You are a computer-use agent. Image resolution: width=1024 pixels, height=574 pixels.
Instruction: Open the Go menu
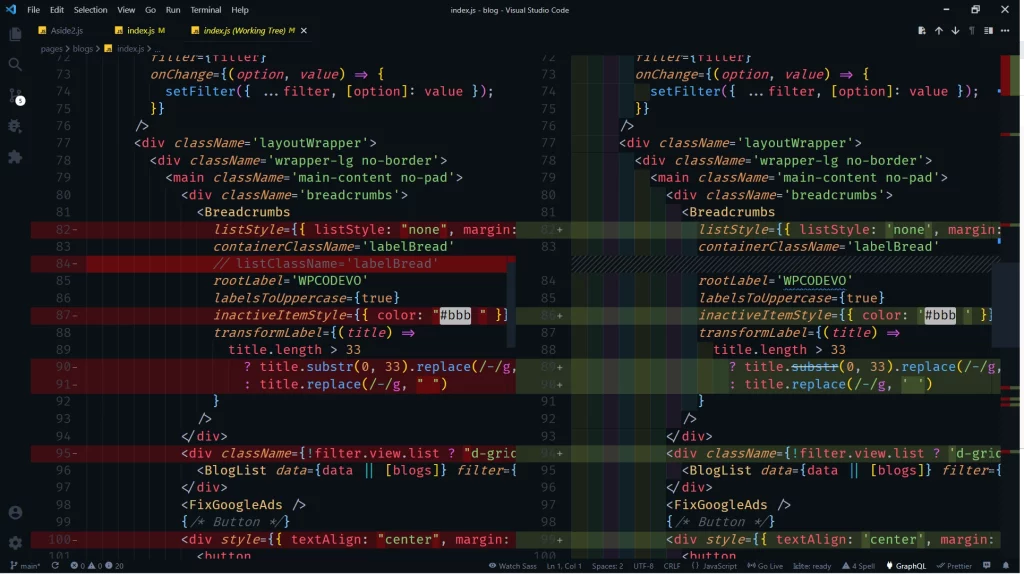[150, 10]
